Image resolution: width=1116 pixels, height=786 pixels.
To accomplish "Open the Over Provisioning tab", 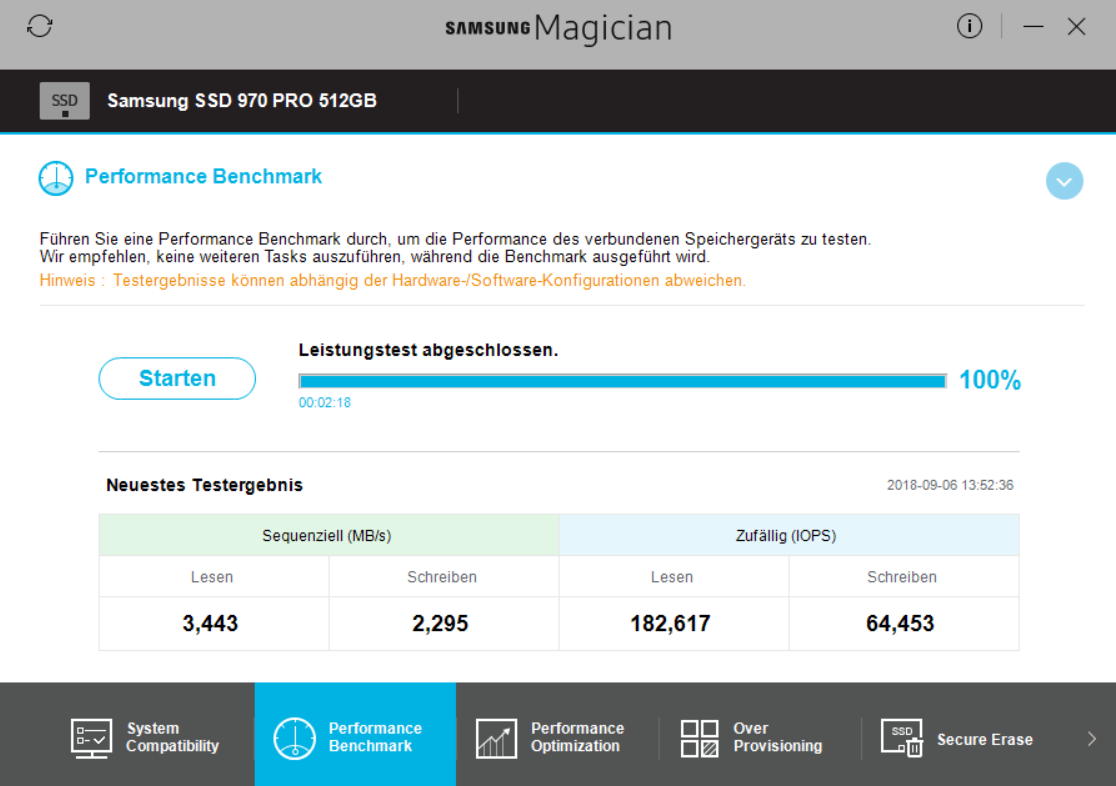I will (x=760, y=737).
